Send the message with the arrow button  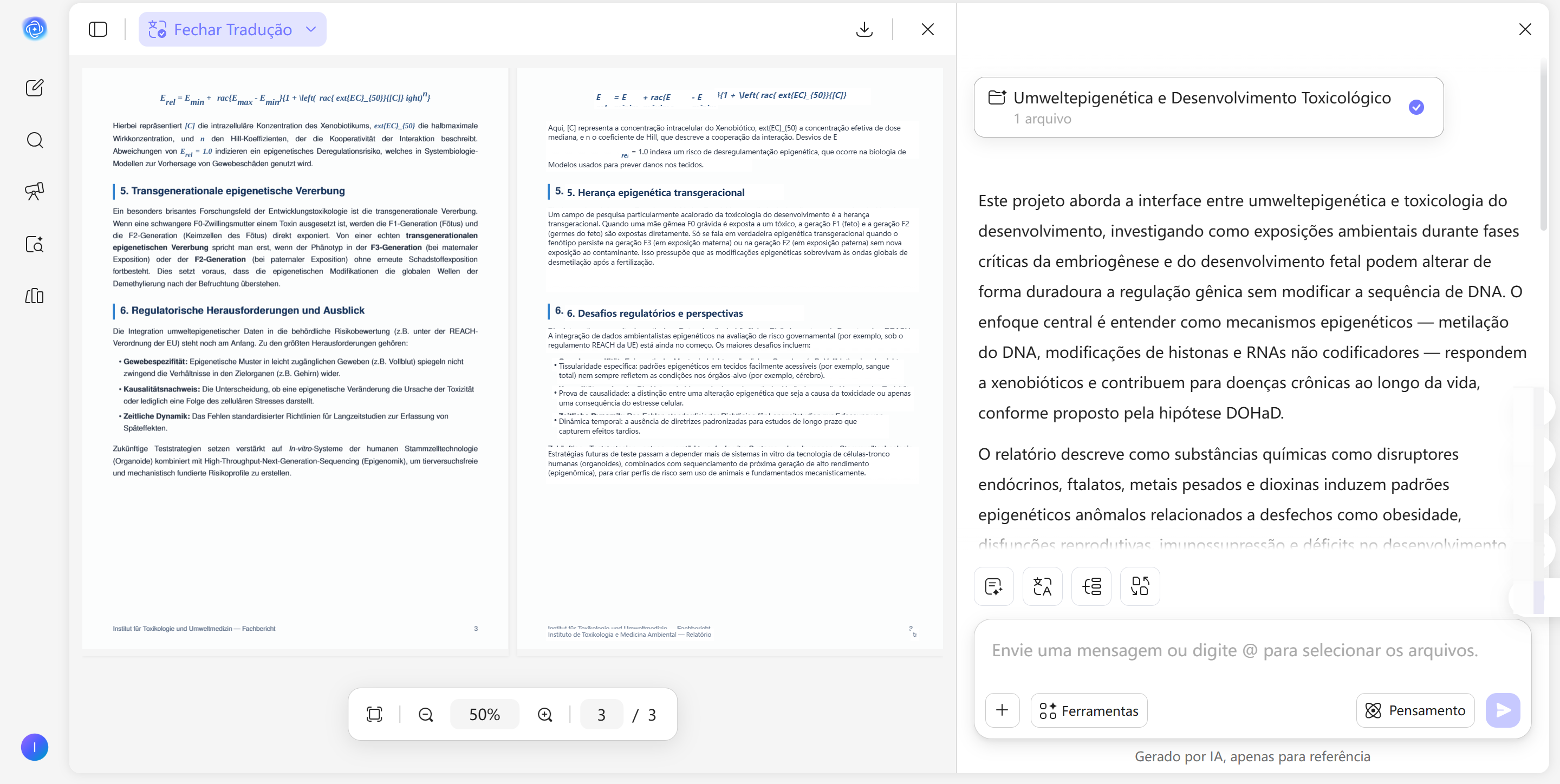1502,709
